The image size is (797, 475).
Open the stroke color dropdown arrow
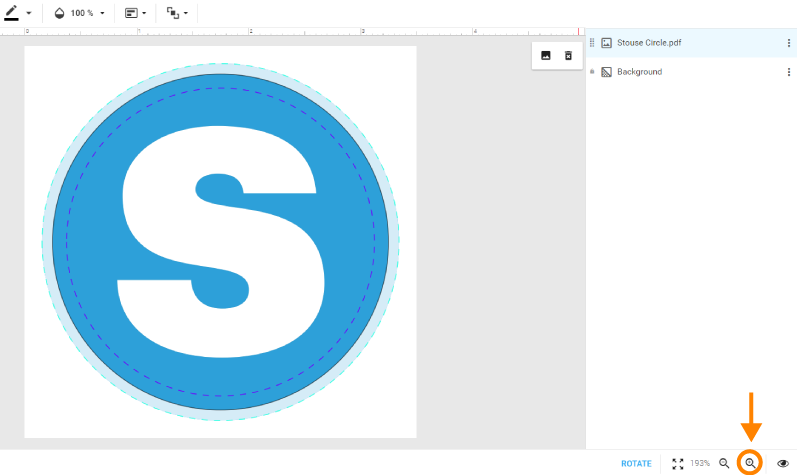click(29, 13)
